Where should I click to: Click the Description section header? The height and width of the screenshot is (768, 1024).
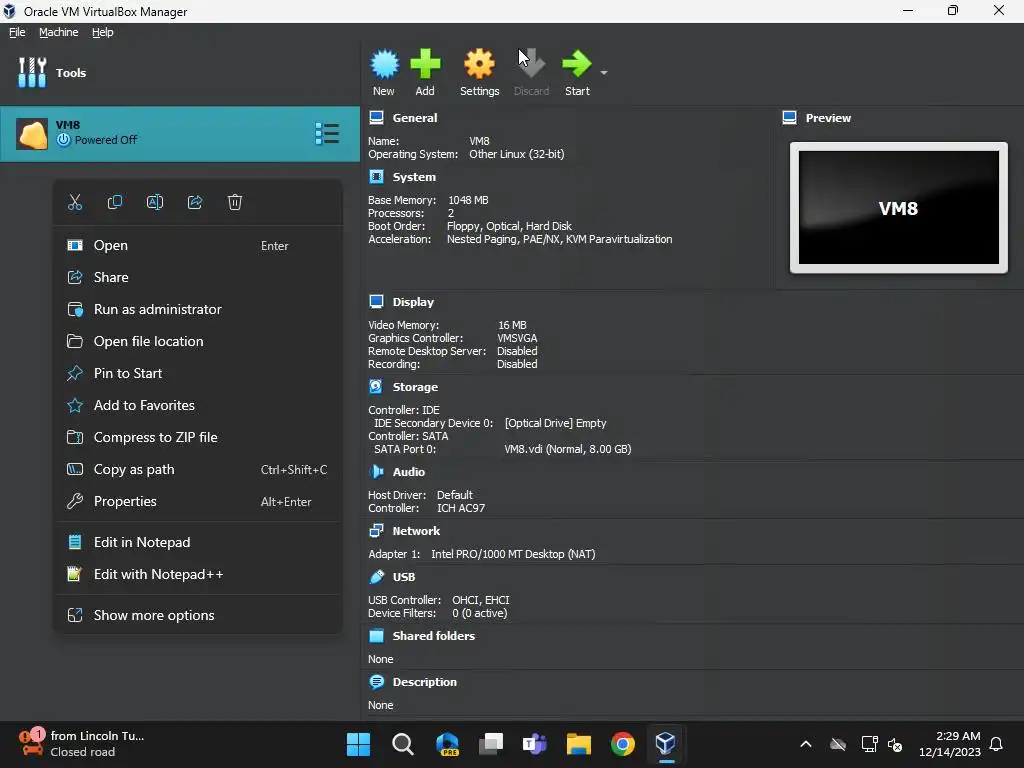424,682
